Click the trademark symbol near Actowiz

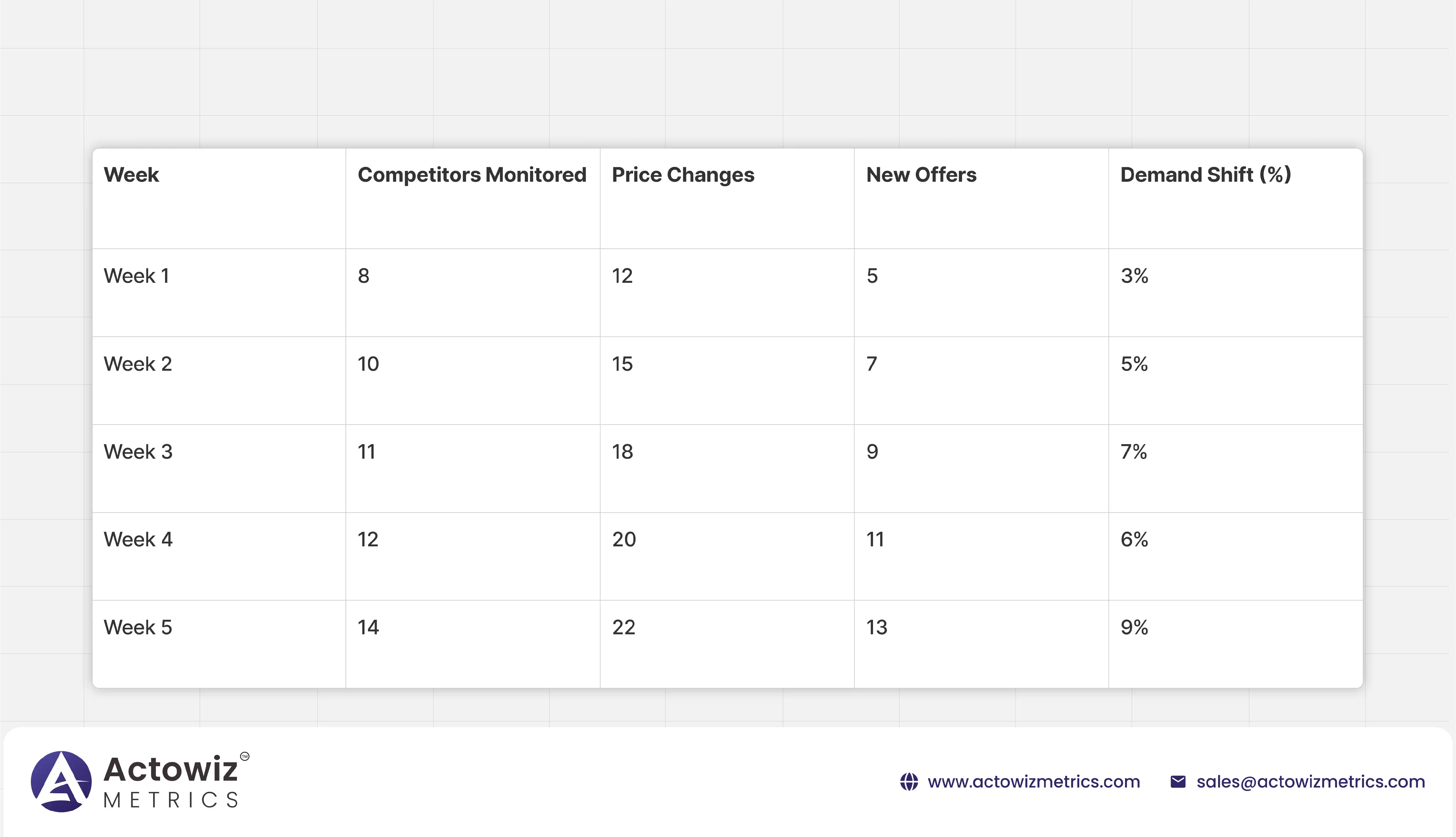pos(245,757)
